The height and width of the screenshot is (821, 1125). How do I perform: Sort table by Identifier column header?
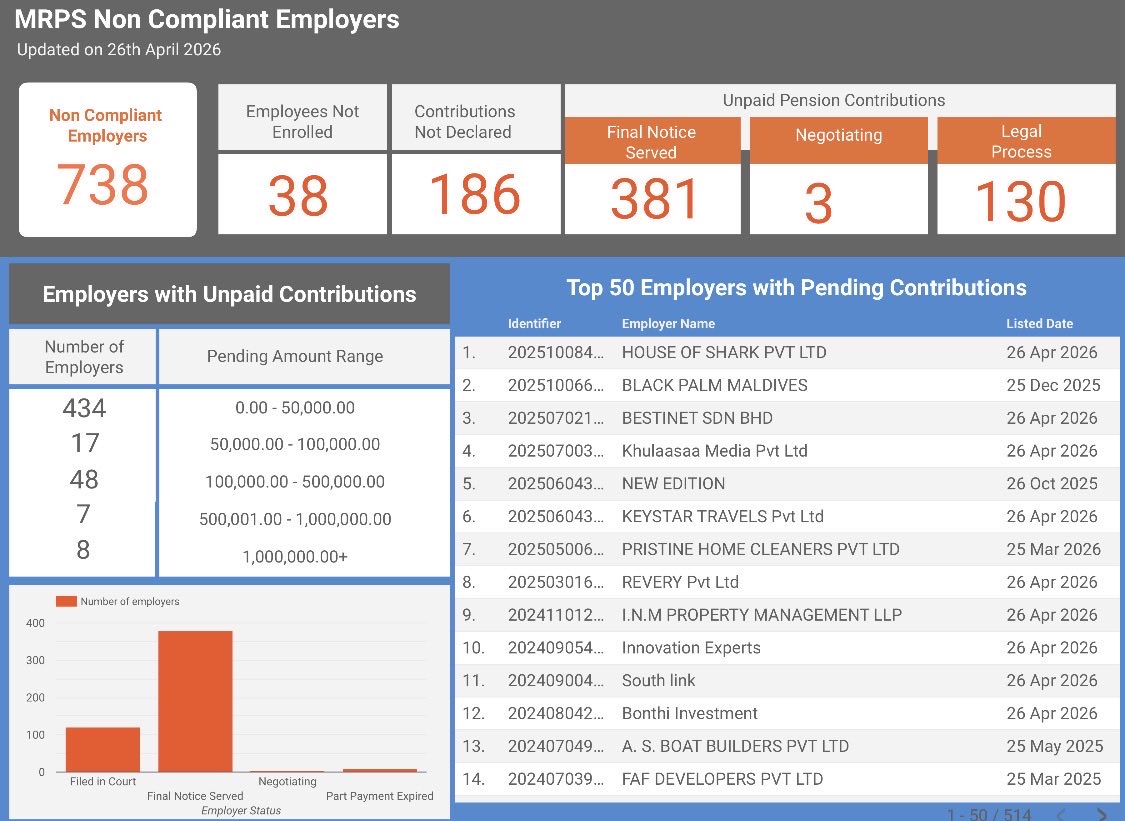(535, 324)
